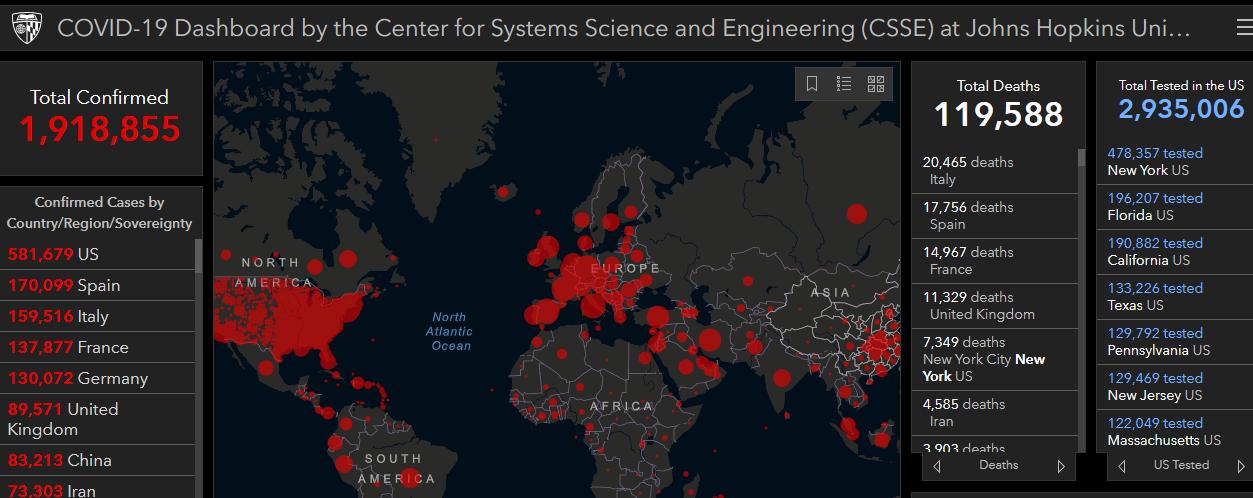Click the NORTH AMERICA map label
Screen dimensions: 1253x498
point(270,272)
